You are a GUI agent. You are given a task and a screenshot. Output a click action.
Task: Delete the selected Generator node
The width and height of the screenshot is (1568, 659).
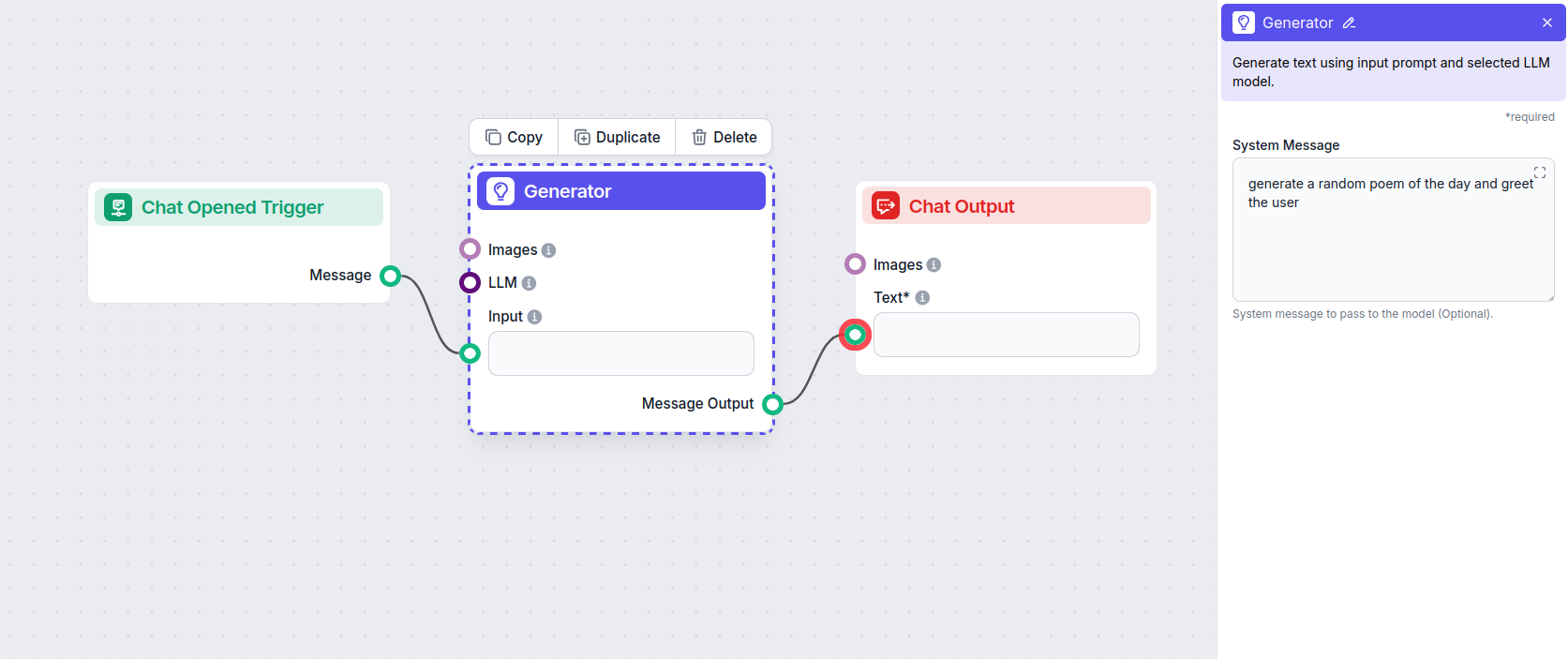click(724, 137)
